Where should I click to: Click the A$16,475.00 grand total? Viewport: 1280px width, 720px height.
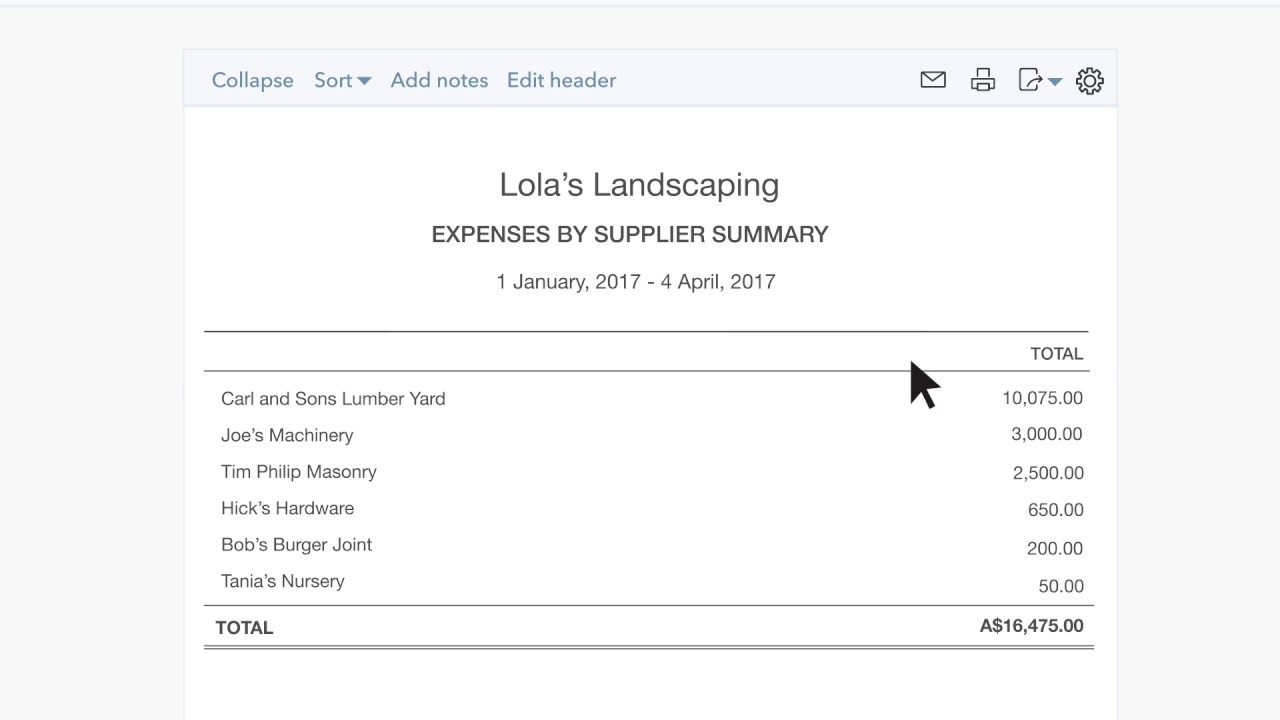[1032, 626]
